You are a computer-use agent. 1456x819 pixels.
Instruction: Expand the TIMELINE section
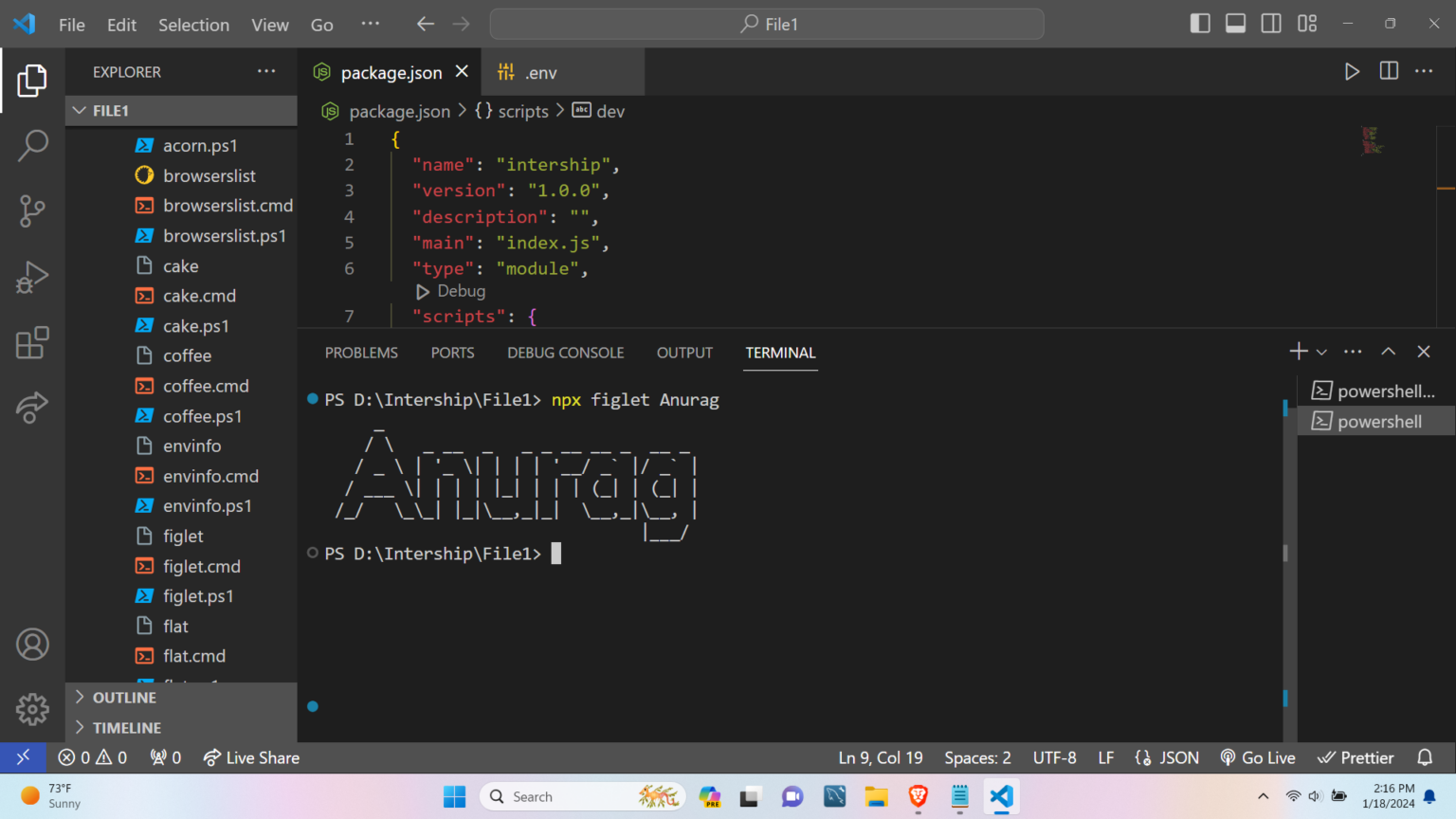click(126, 728)
